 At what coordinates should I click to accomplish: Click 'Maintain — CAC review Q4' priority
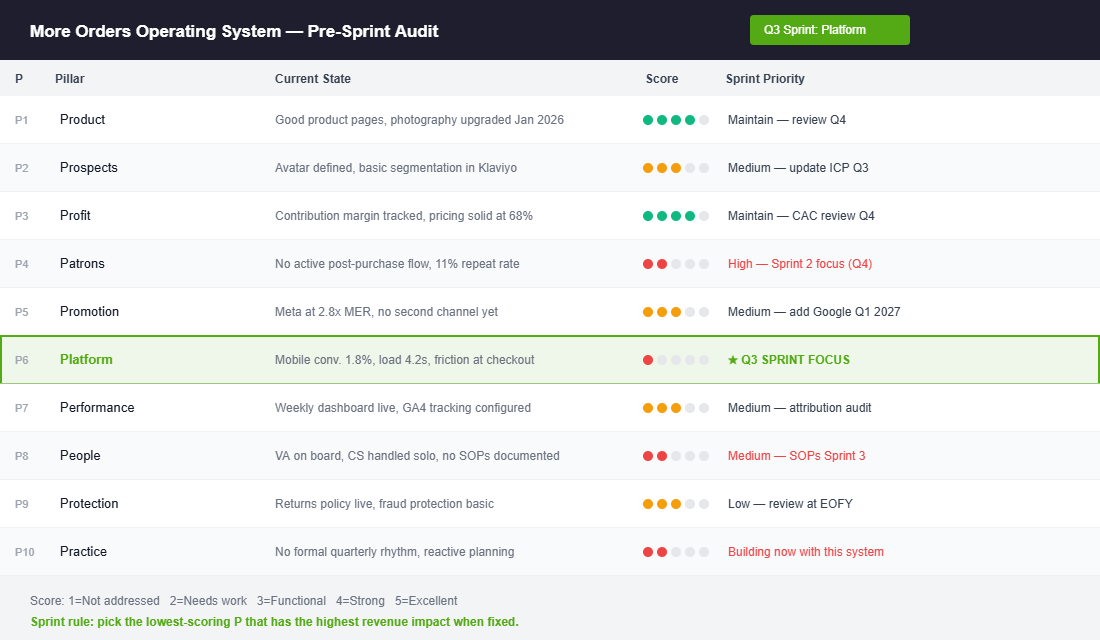click(x=801, y=215)
